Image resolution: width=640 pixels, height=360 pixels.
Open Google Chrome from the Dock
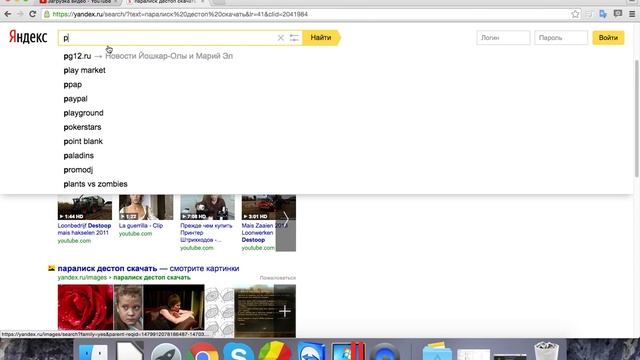click(202, 352)
